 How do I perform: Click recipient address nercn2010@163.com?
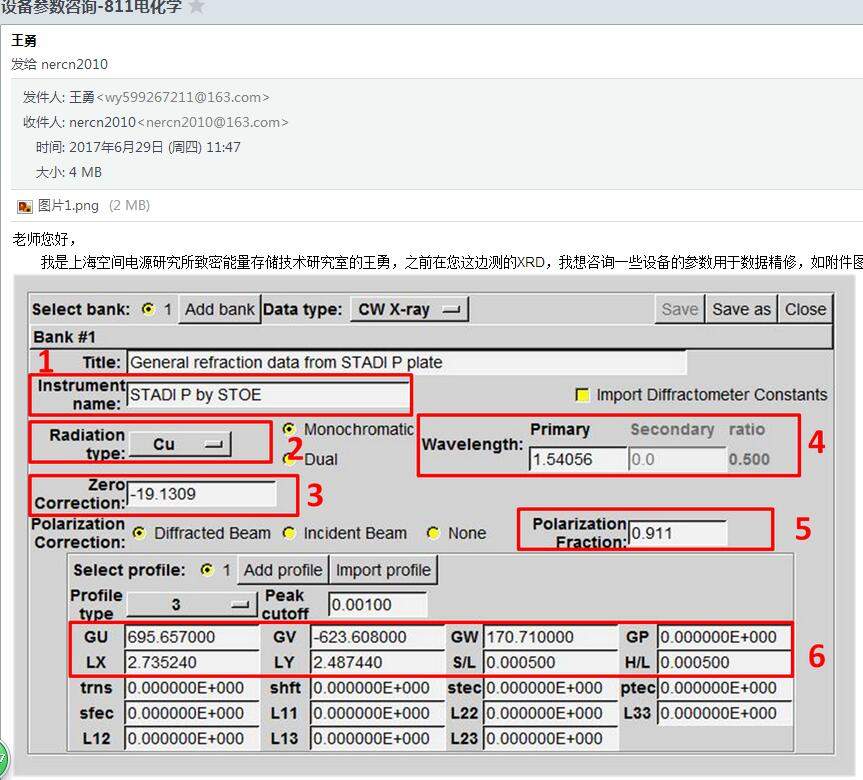point(213,122)
